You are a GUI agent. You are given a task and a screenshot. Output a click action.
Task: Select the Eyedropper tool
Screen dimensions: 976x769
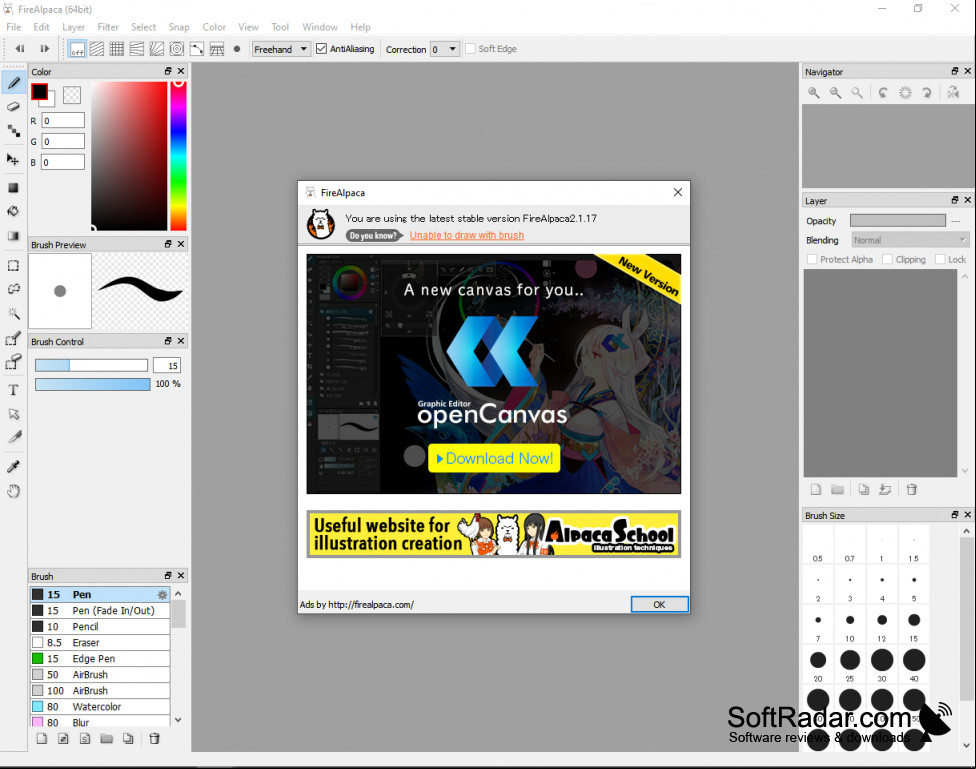pyautogui.click(x=14, y=466)
